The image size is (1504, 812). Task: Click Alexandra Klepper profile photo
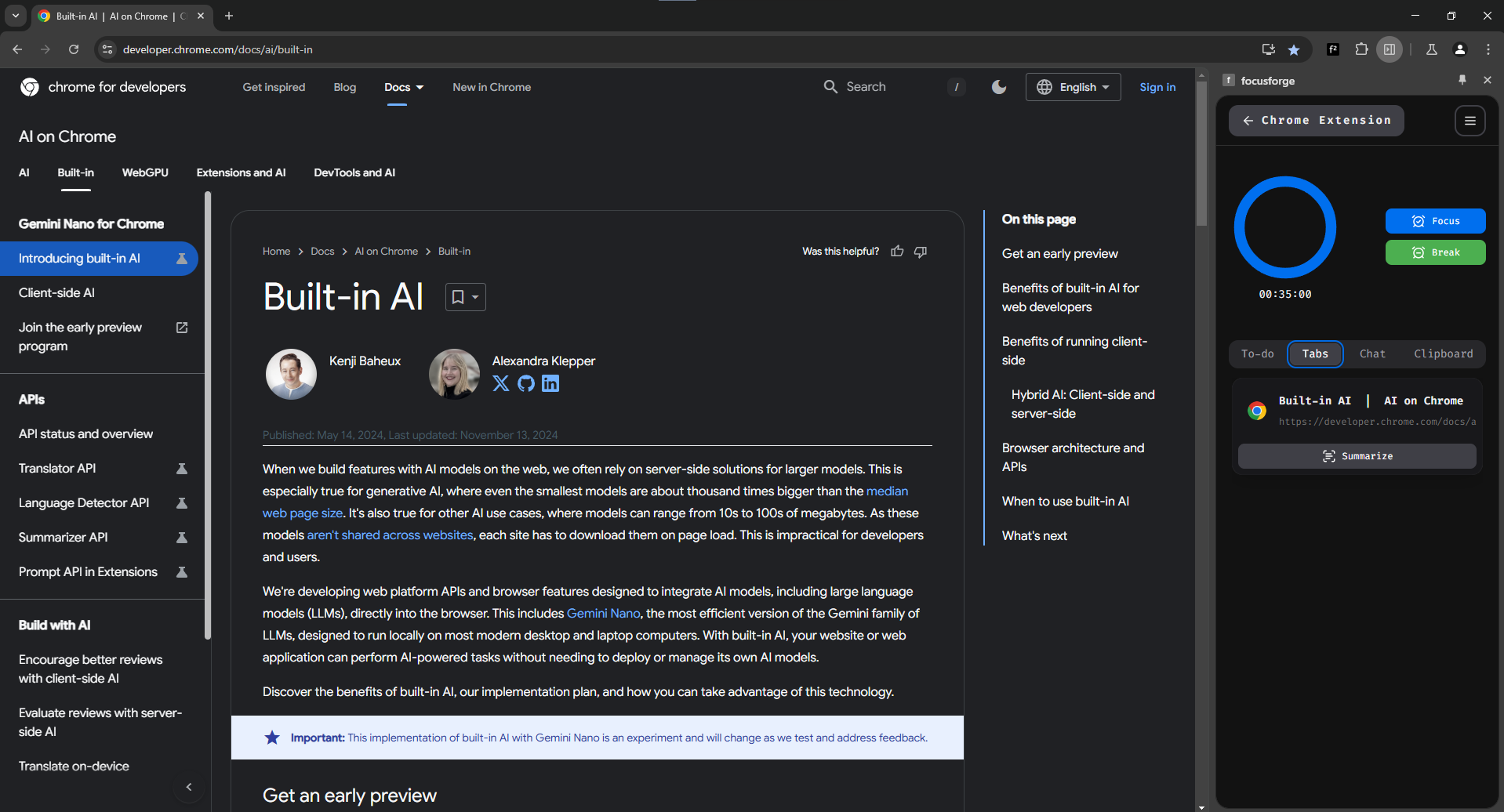(x=454, y=374)
